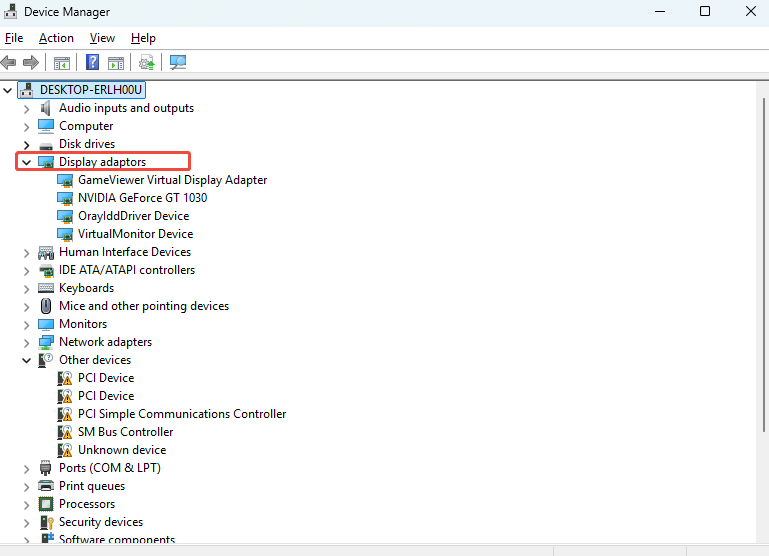Image resolution: width=769 pixels, height=556 pixels.
Task: Open the Action menu
Action: pos(56,38)
